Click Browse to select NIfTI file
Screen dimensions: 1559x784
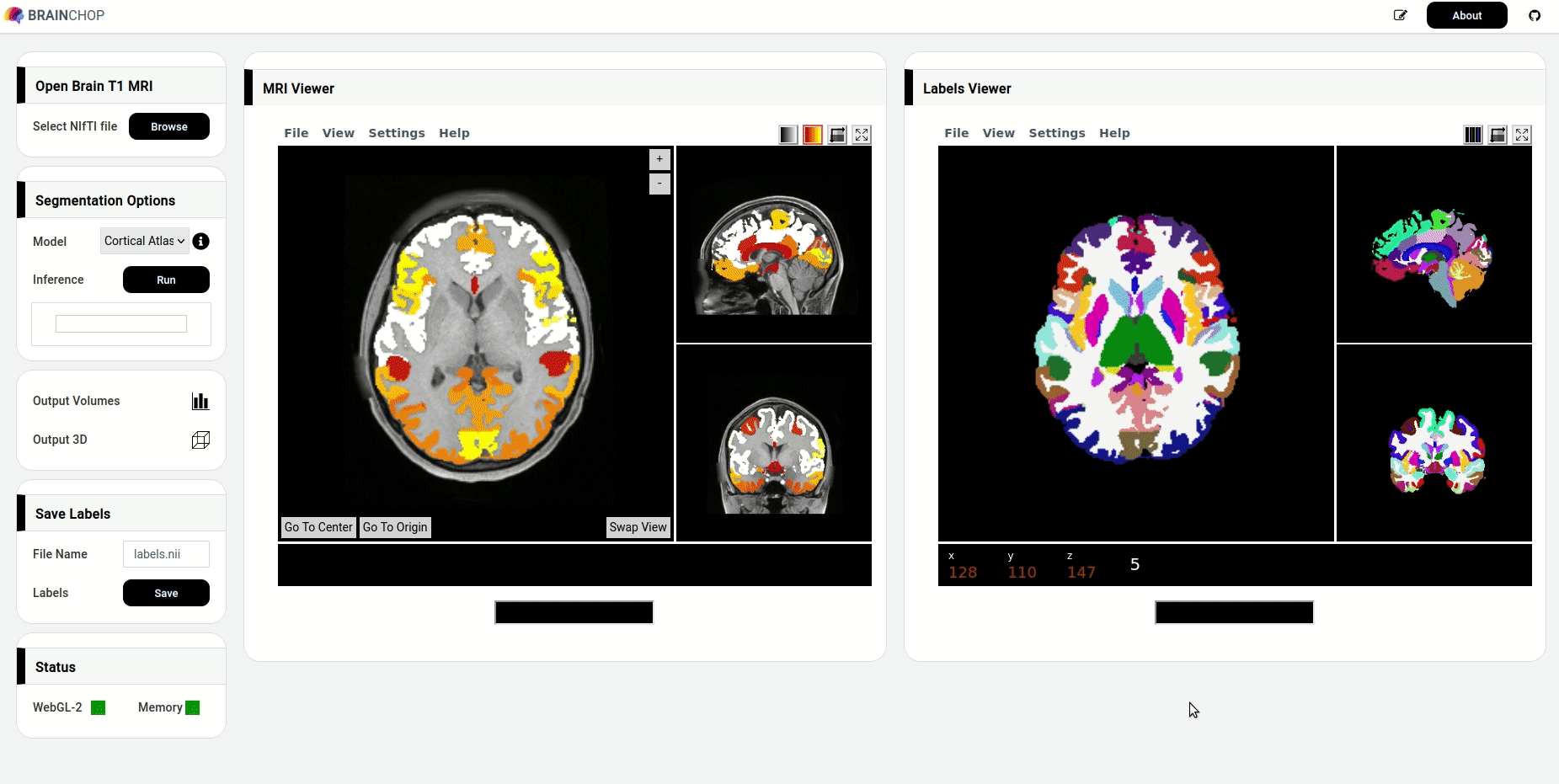168,126
